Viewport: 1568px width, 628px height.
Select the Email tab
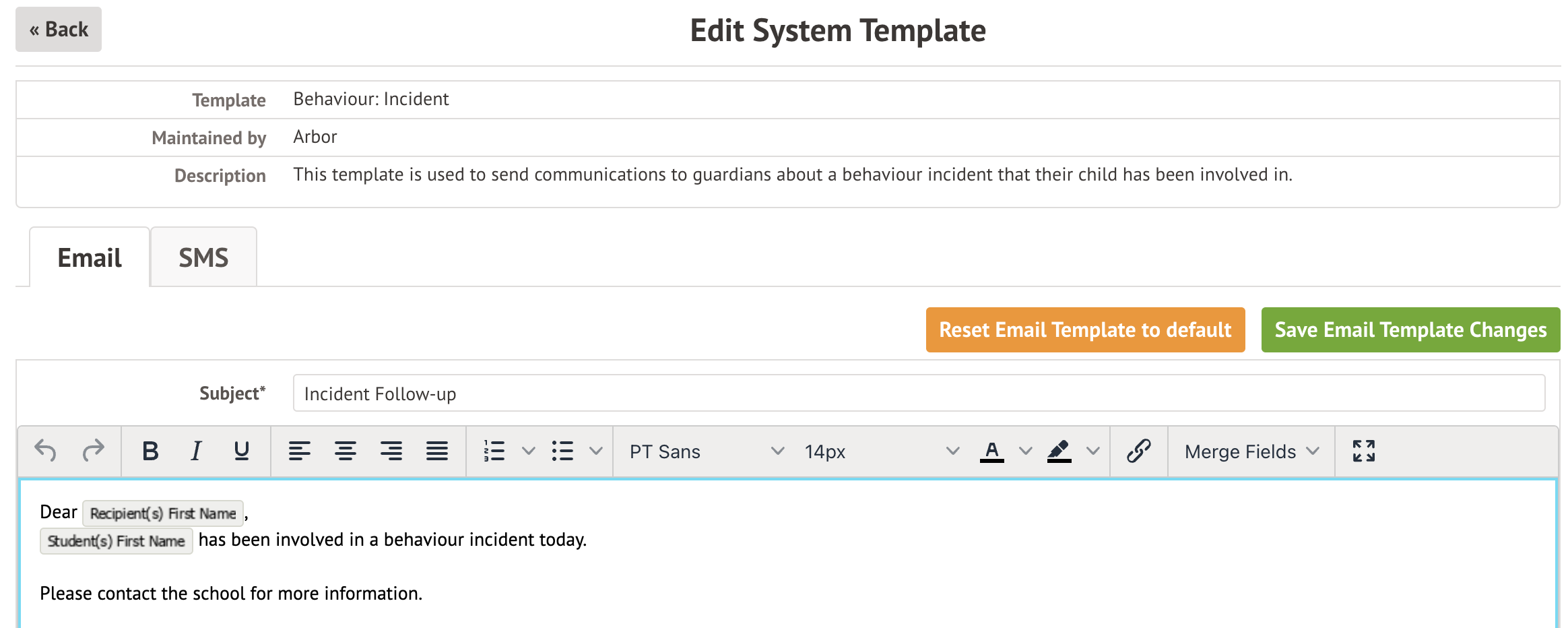(90, 257)
